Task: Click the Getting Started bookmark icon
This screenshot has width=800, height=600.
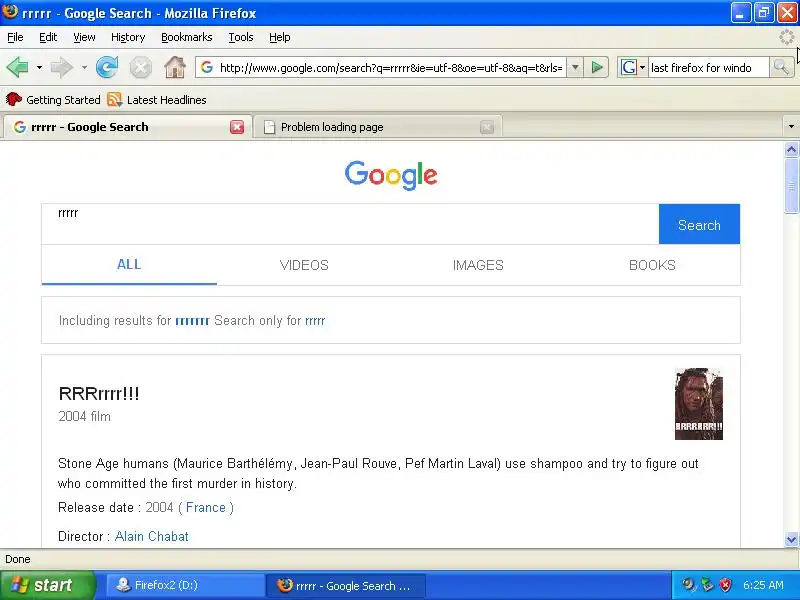Action: (x=13, y=99)
